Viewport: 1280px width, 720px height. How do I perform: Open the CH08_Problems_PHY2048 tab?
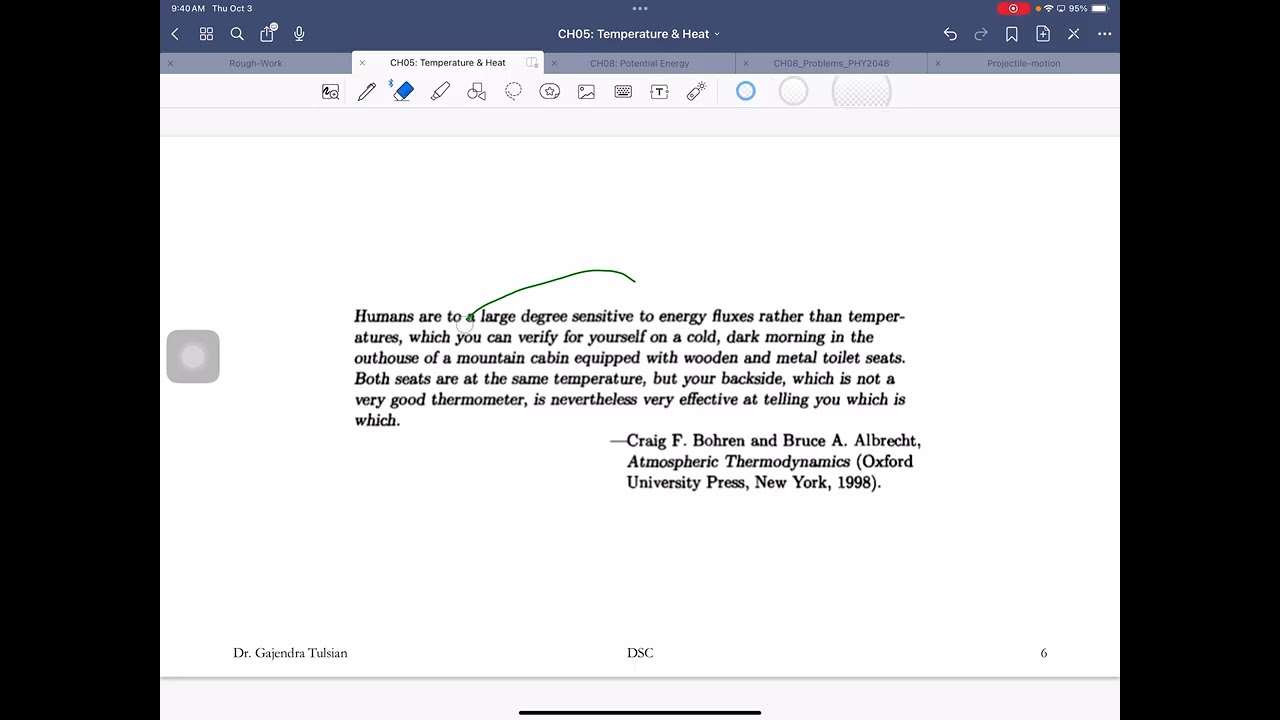click(x=831, y=63)
